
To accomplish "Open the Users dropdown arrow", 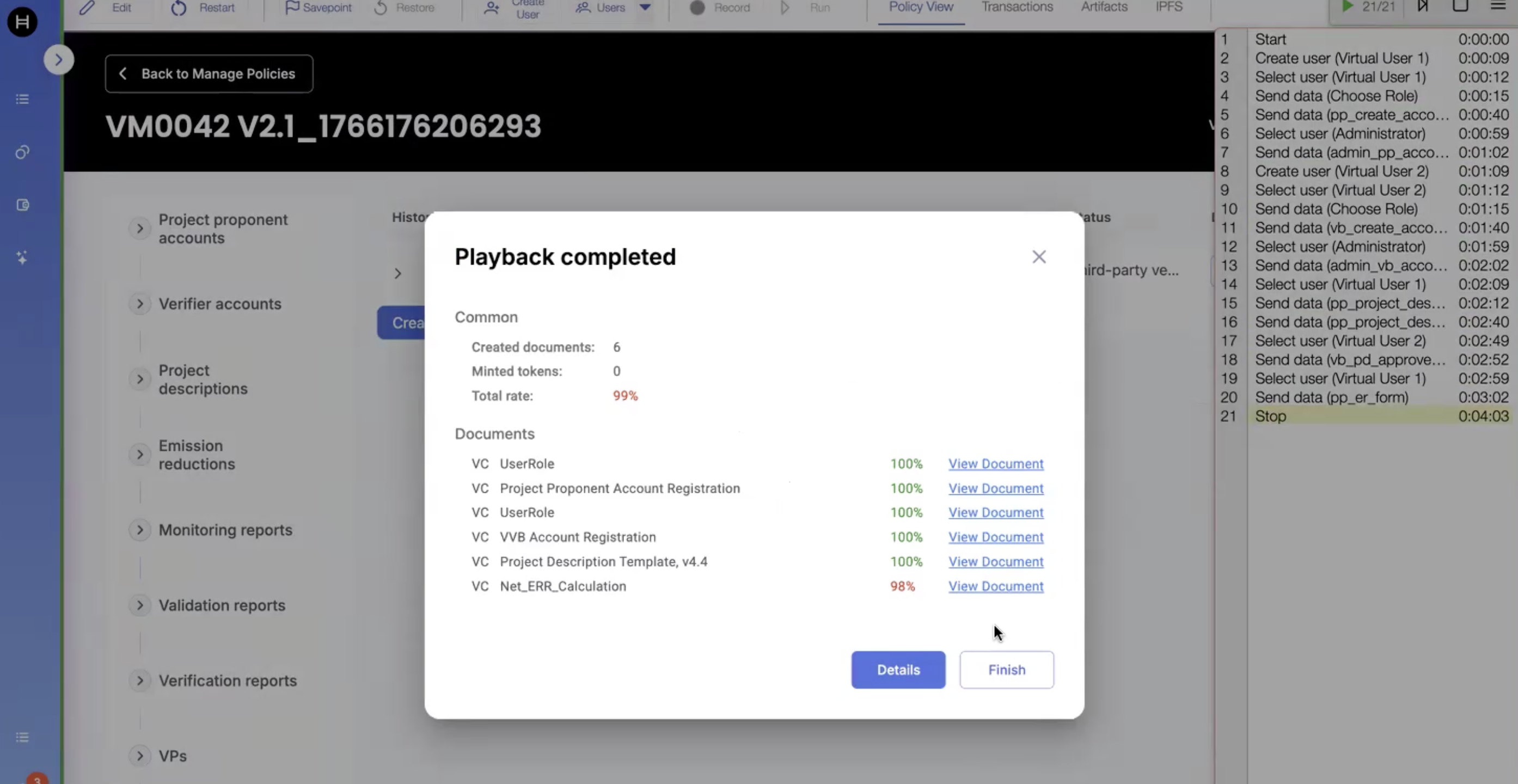I will point(645,8).
